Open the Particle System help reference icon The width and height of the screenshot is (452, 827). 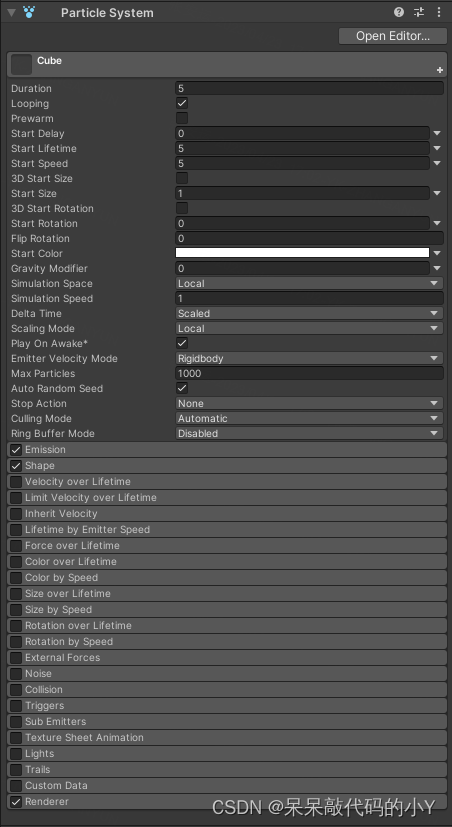click(399, 12)
